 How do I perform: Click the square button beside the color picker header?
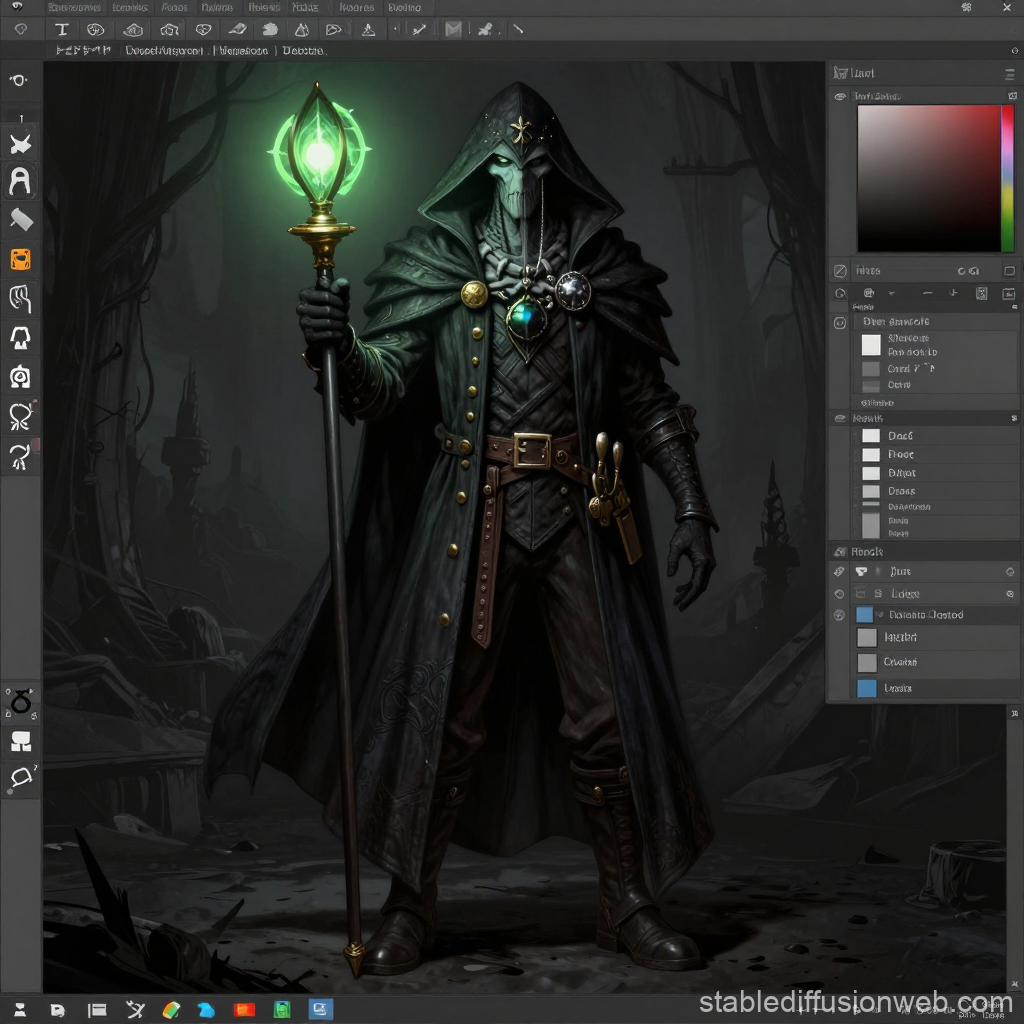point(1011,96)
